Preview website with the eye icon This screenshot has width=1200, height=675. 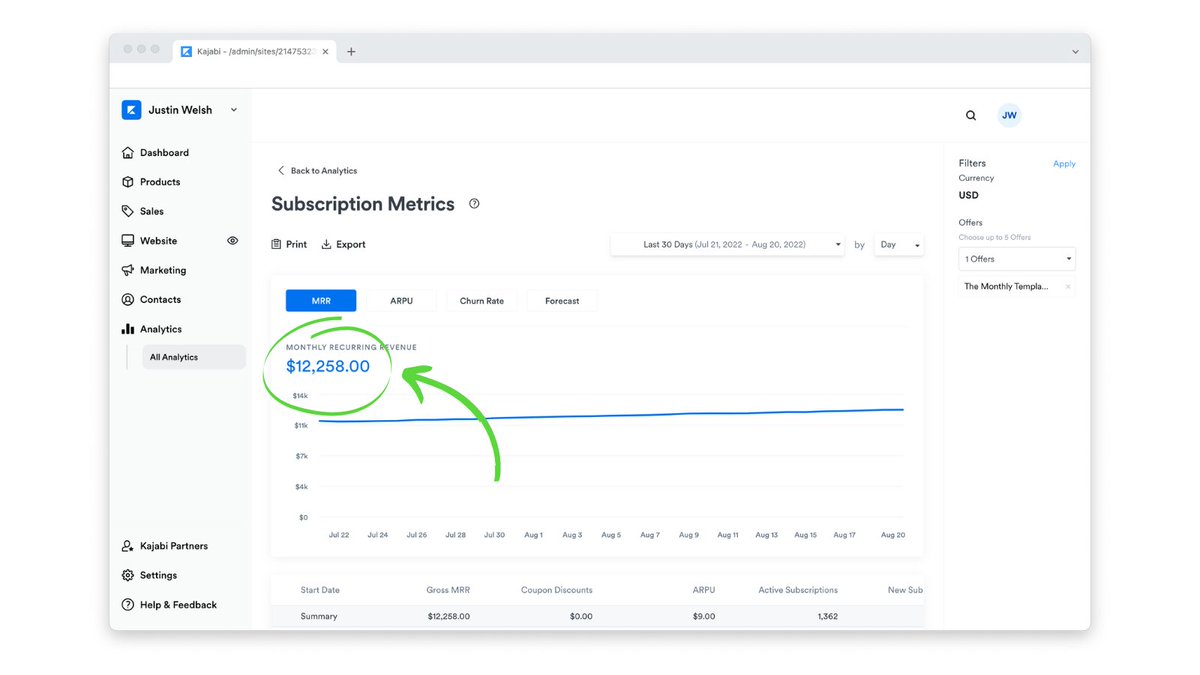(x=233, y=241)
